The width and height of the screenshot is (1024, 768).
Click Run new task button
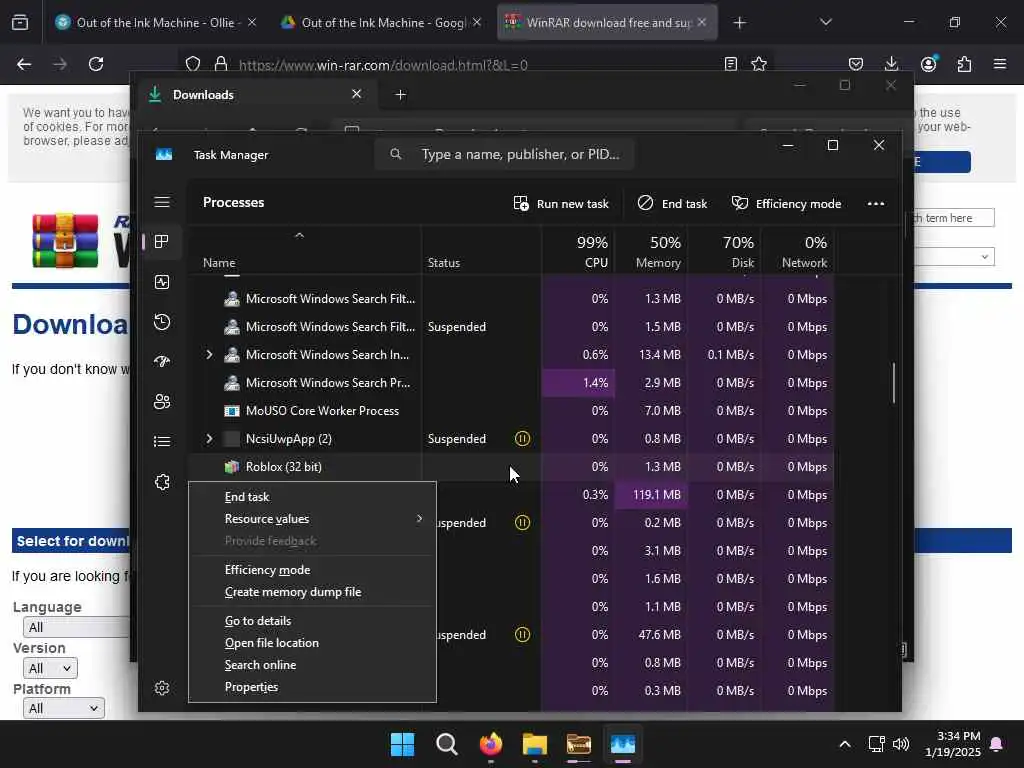pyautogui.click(x=561, y=204)
